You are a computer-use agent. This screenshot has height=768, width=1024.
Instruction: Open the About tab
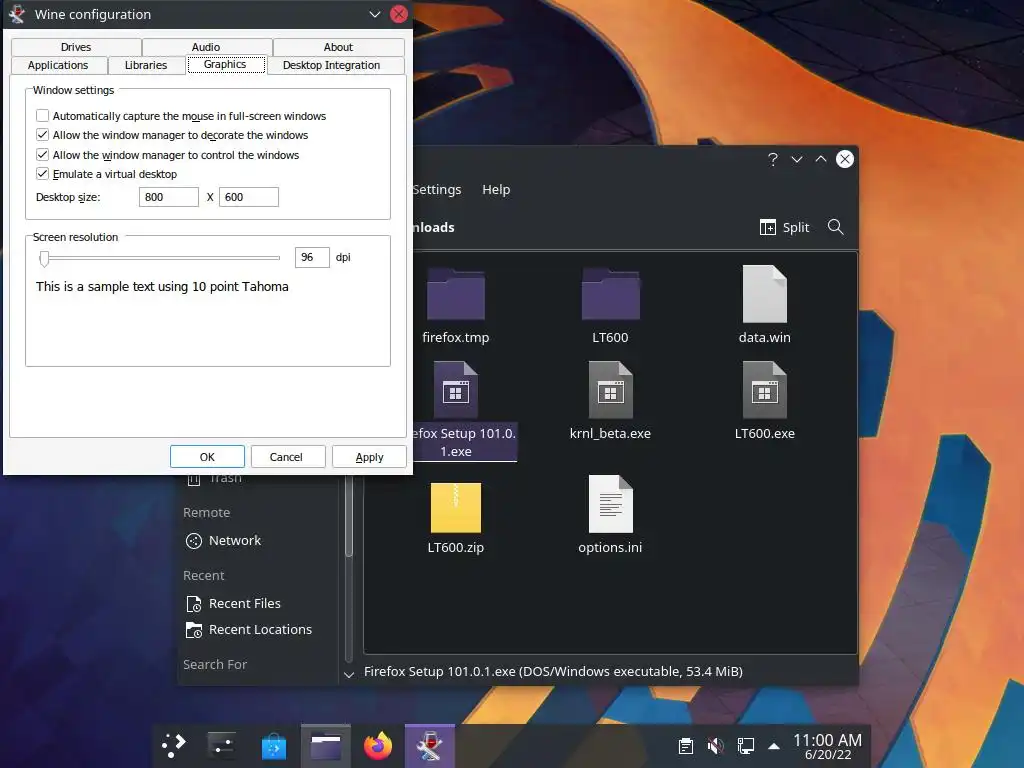point(338,47)
